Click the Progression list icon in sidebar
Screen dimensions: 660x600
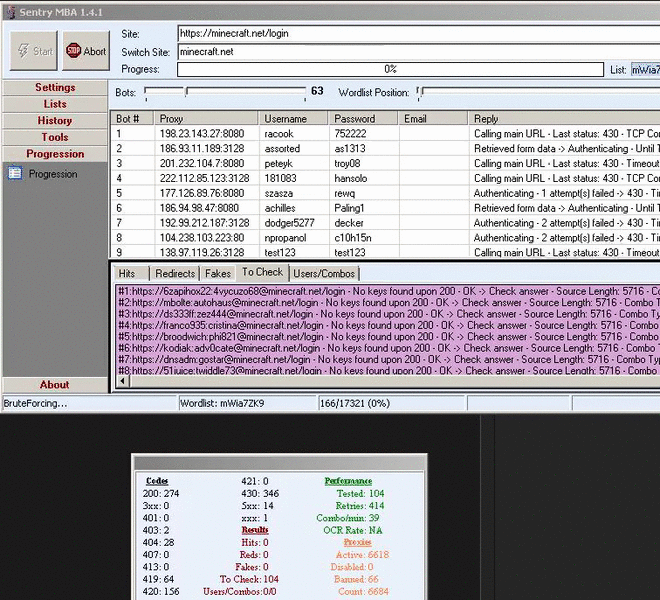[x=16, y=173]
